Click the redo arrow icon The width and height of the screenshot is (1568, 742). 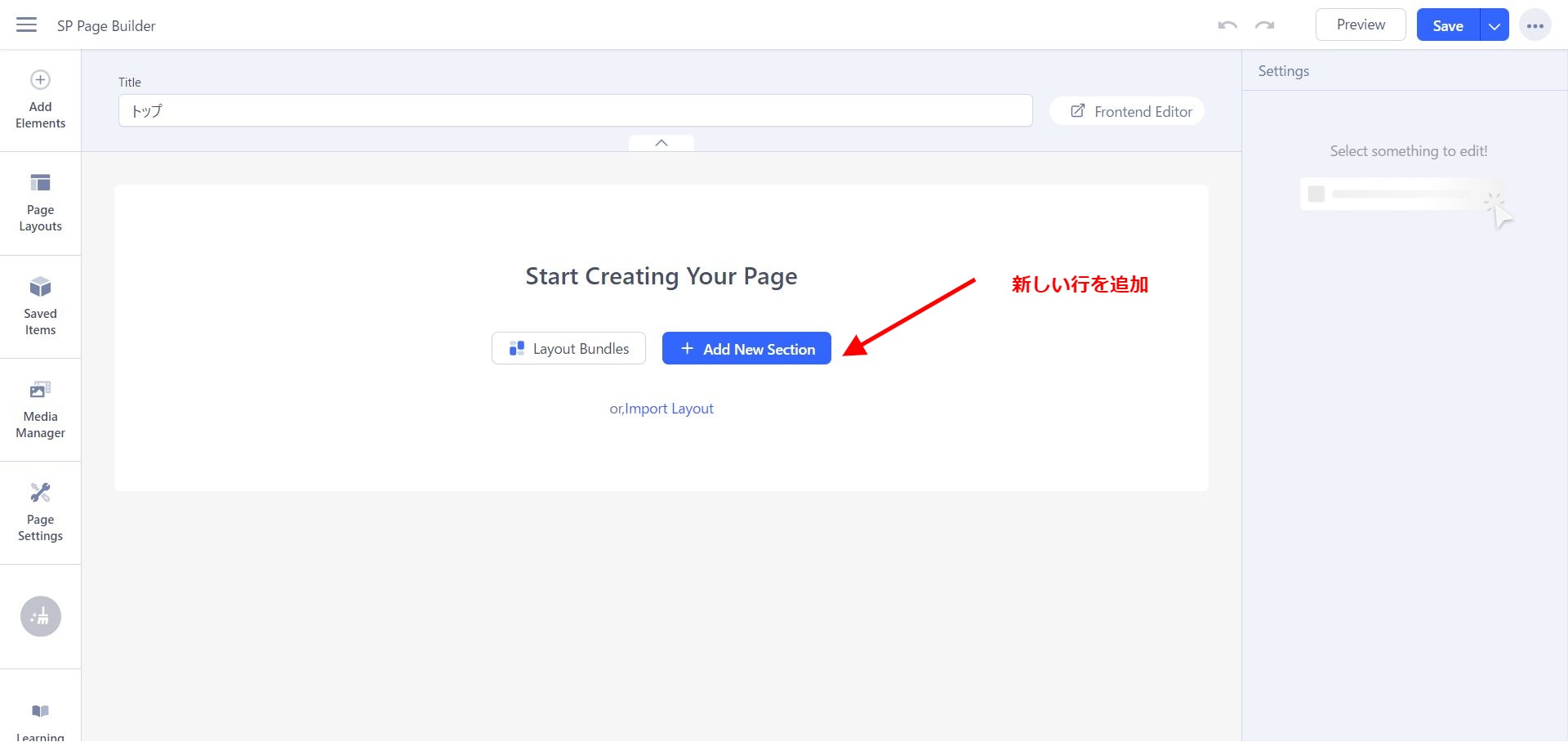[x=1264, y=25]
